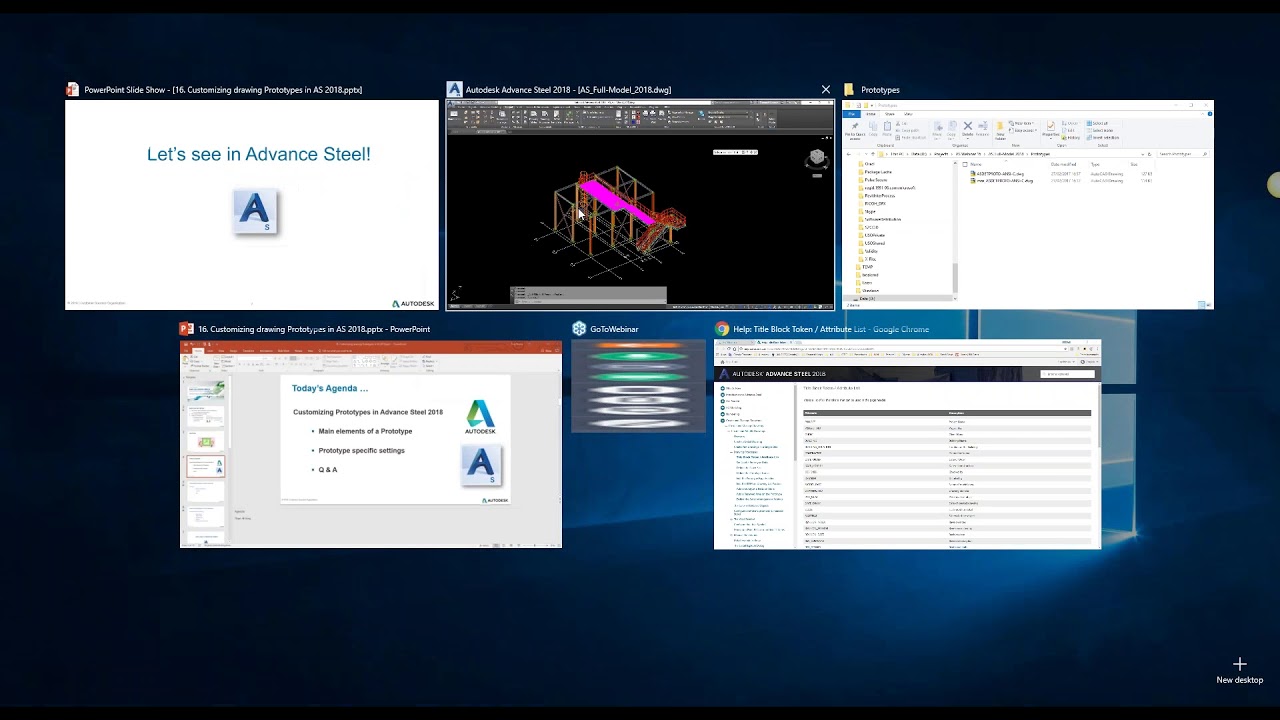Screen dimensions: 1280x720
Task: Click the Google Chrome icon beside the Help title
Action: (722, 329)
